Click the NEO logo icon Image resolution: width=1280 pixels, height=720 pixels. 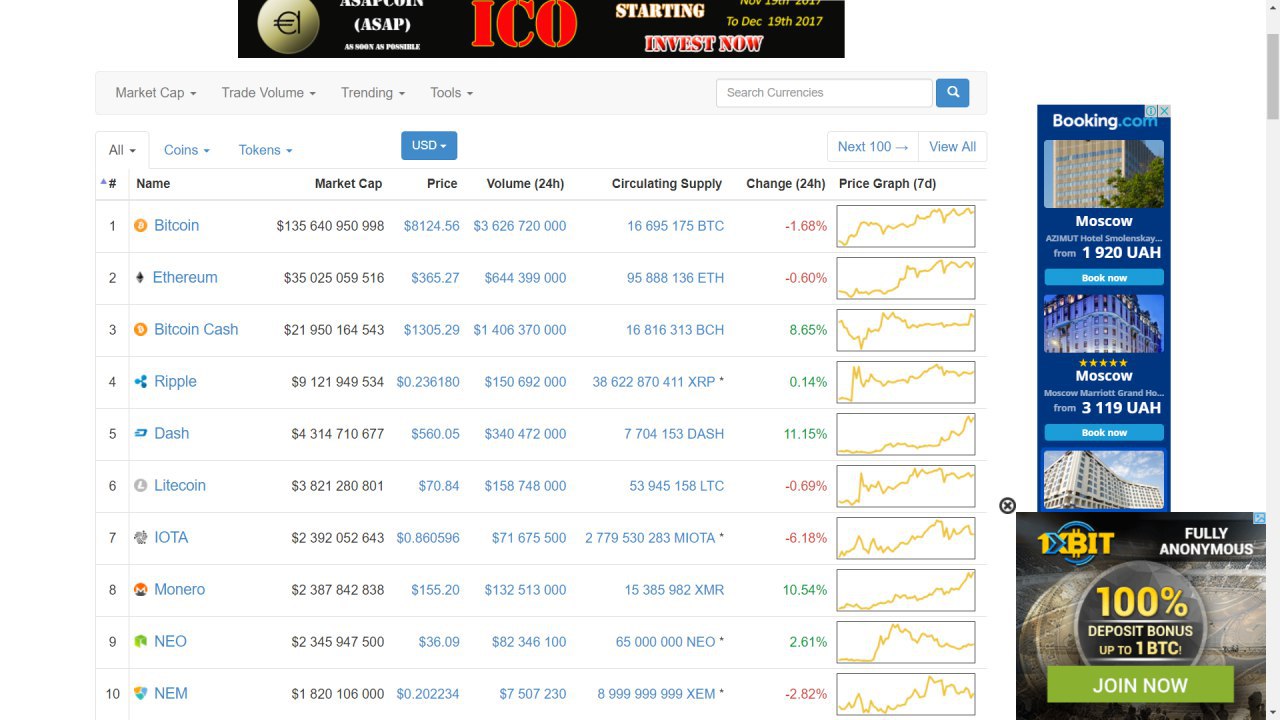point(140,642)
